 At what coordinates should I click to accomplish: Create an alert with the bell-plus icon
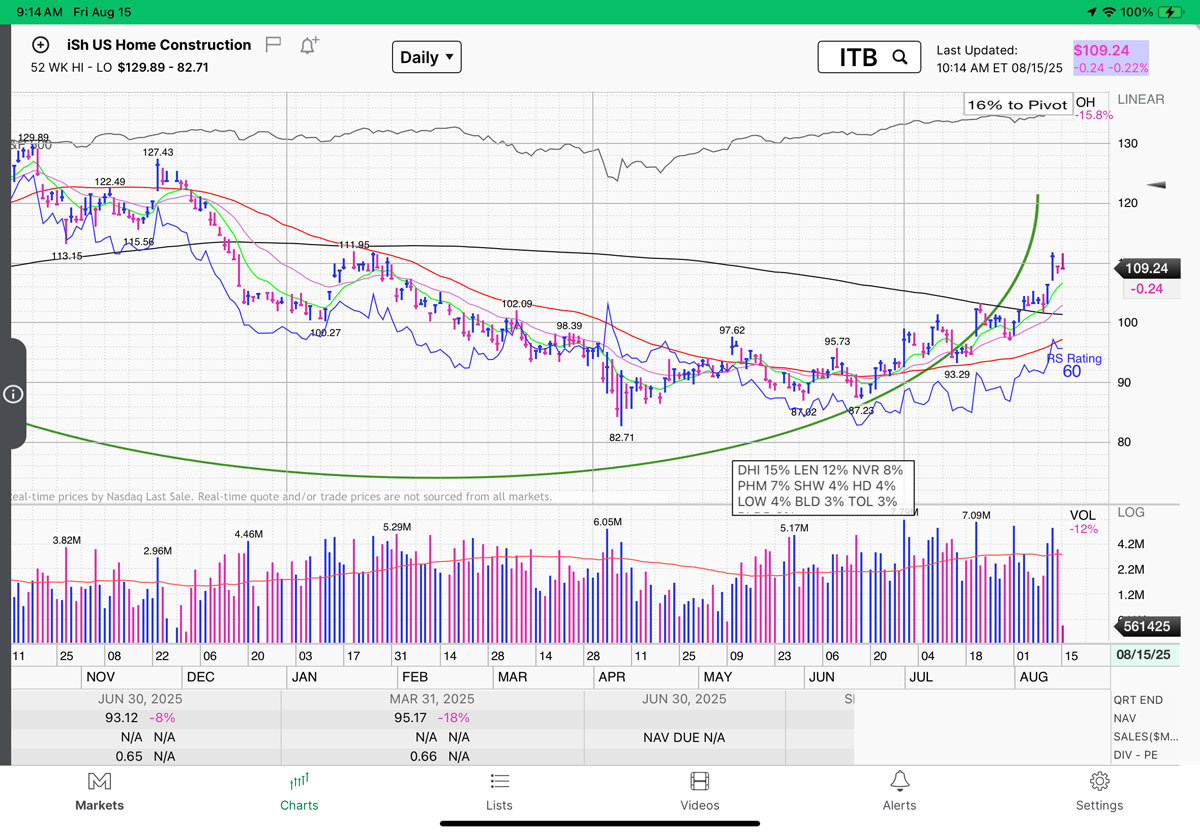click(x=309, y=45)
